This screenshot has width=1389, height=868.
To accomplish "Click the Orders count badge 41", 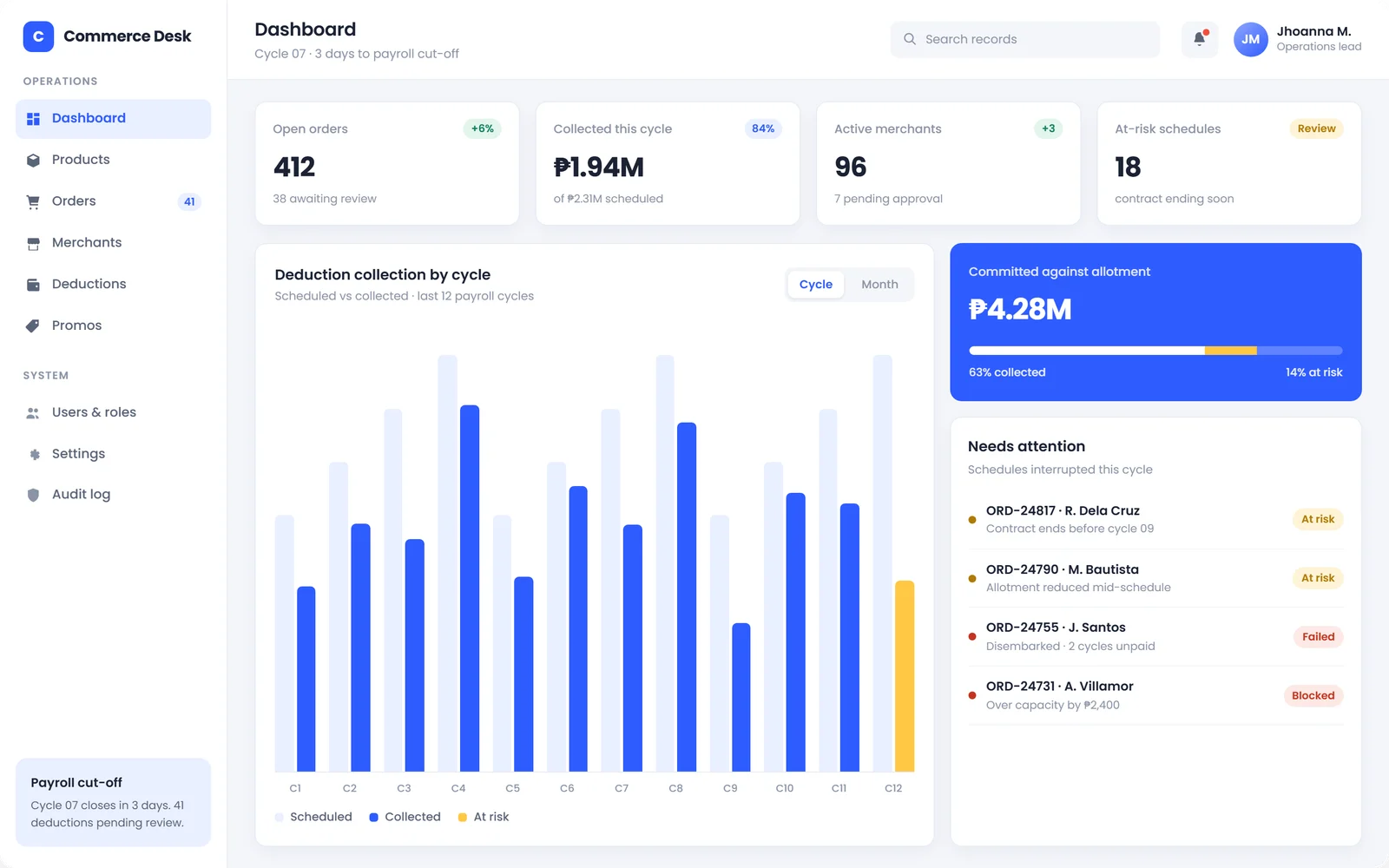I will pyautogui.click(x=189, y=201).
